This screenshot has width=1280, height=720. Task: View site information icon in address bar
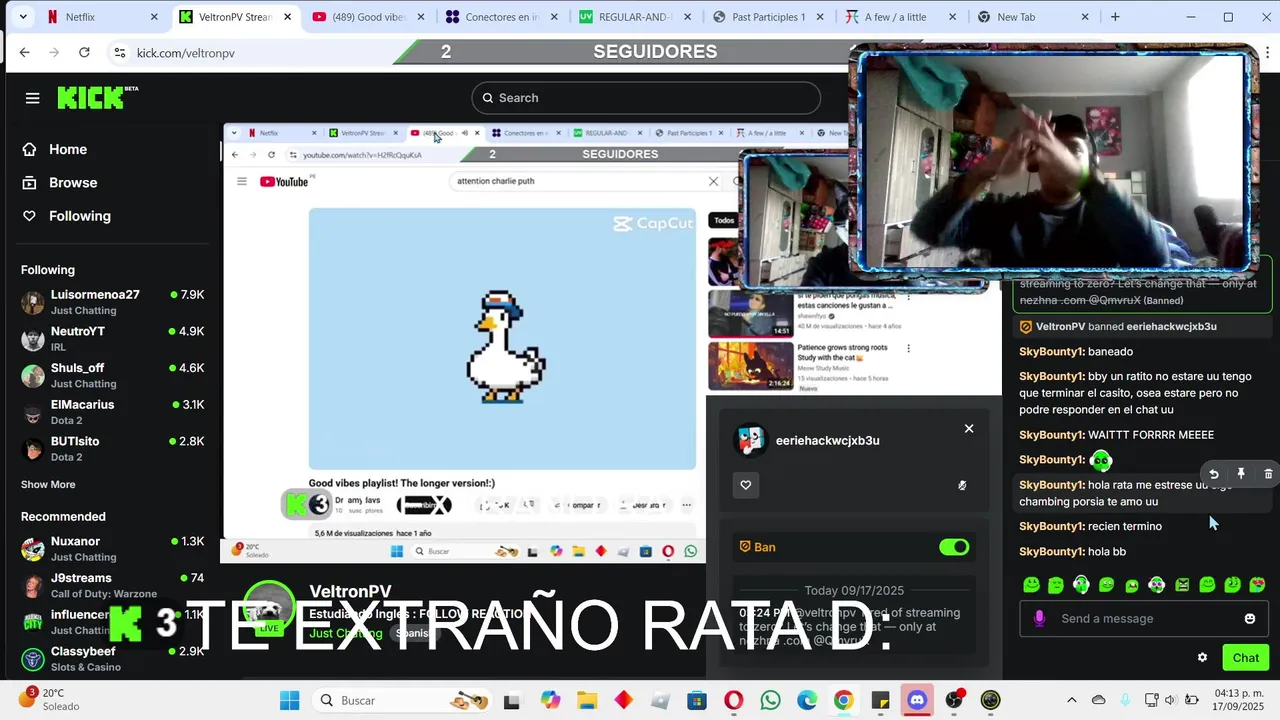[x=119, y=52]
